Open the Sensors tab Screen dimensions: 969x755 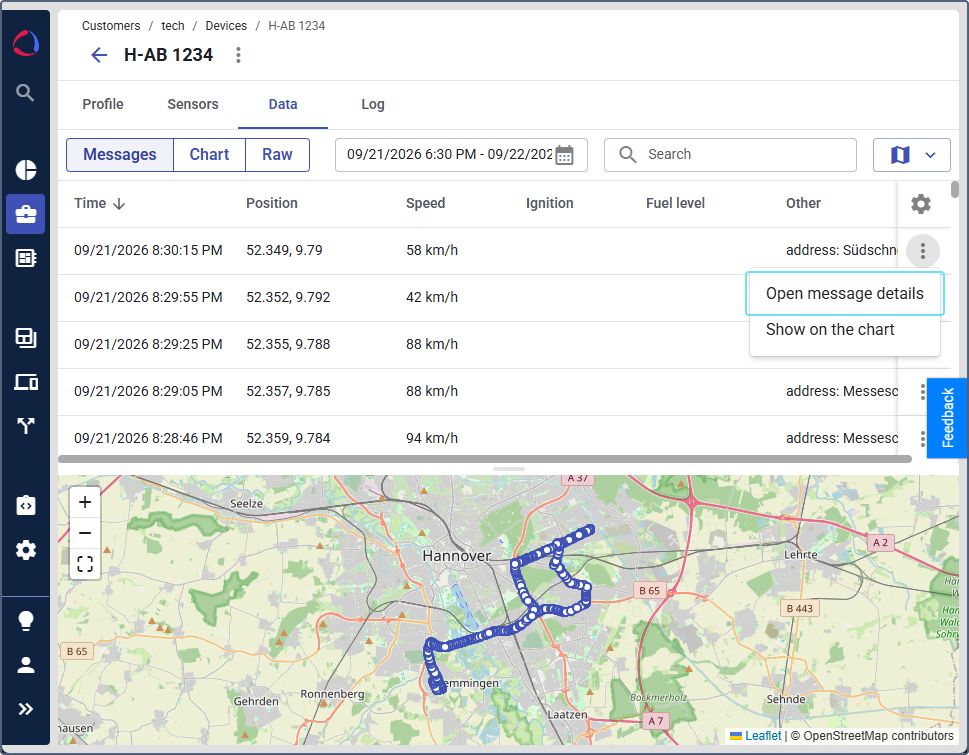tap(193, 104)
